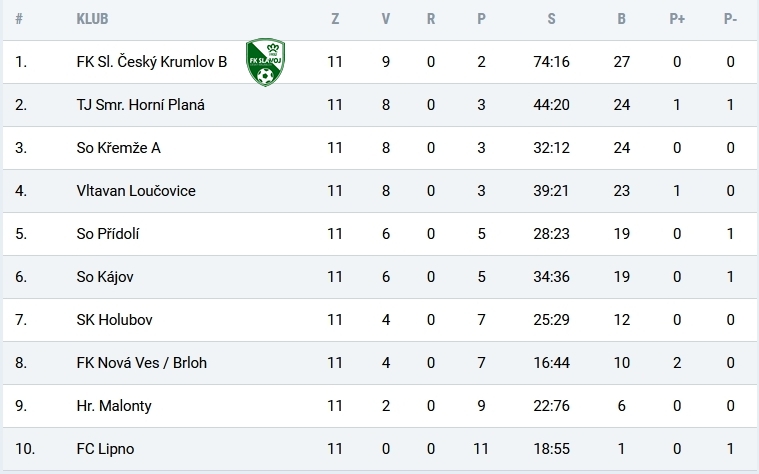The image size is (759, 474).
Task: Sort by the V wins column header
Action: coord(386,19)
